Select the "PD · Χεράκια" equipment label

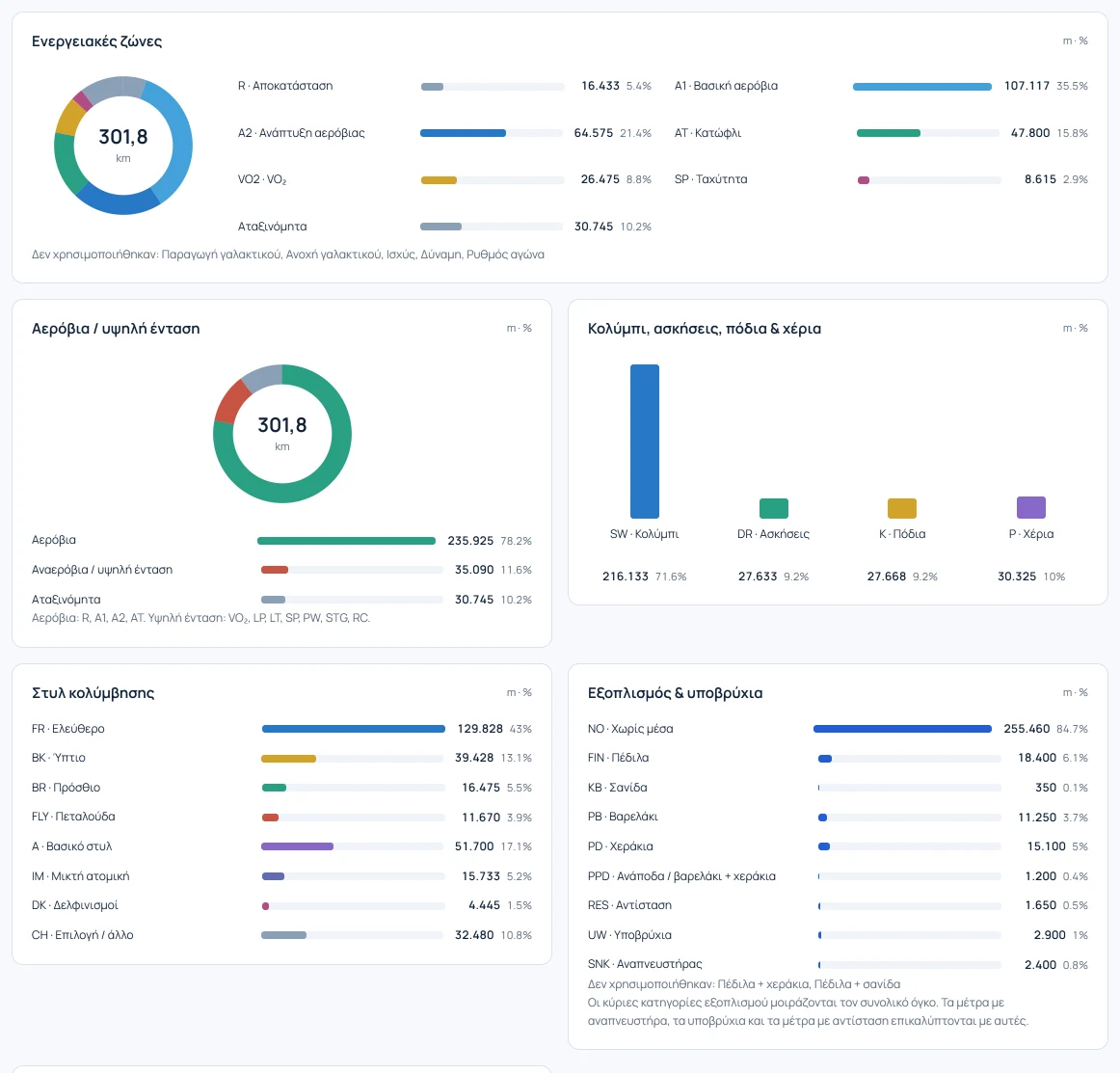pos(620,846)
